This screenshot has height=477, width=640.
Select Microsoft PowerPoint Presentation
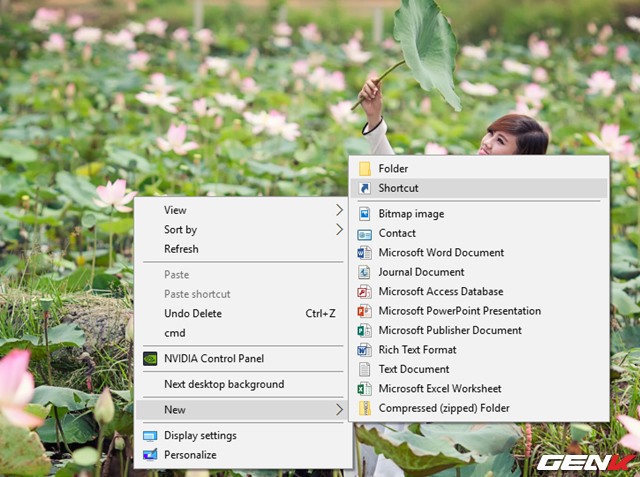[x=479, y=311]
